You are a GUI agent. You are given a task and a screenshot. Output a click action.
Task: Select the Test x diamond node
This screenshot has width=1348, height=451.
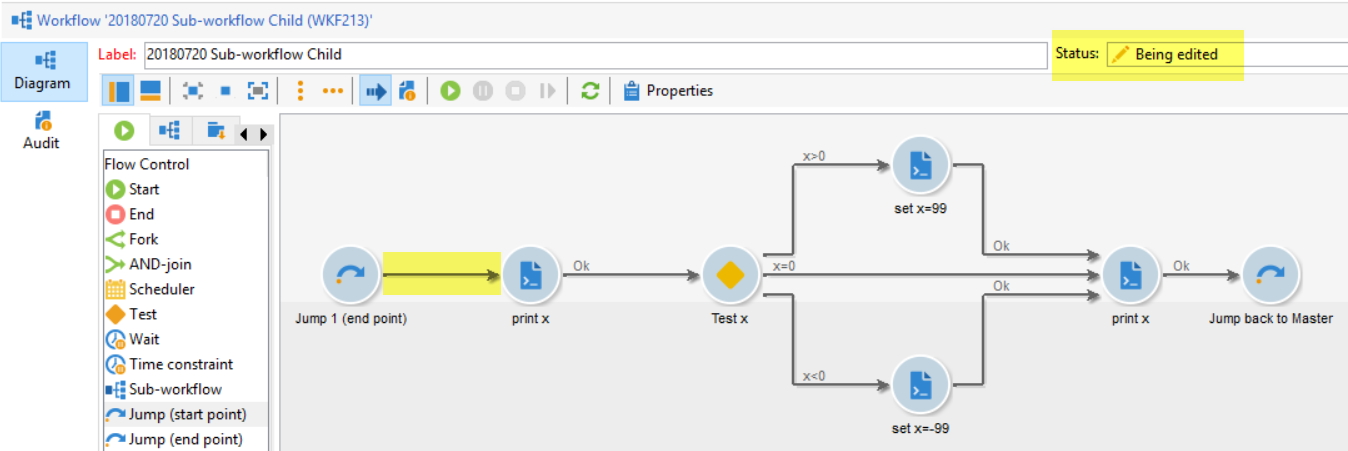click(730, 275)
